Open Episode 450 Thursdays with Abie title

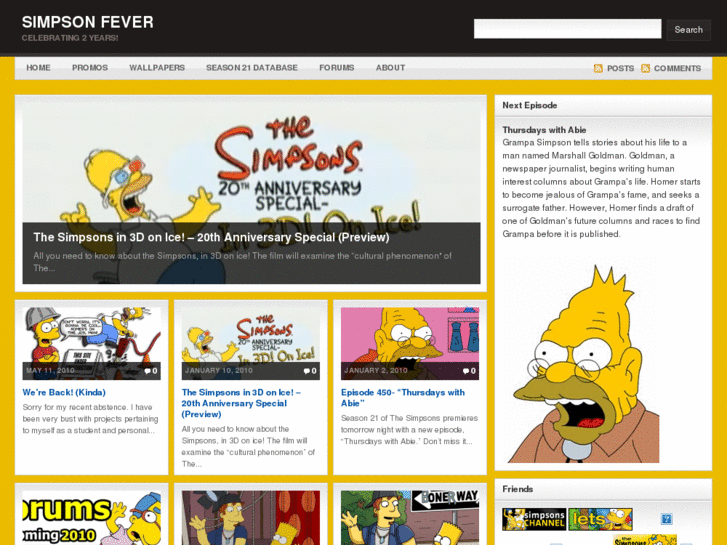coord(403,398)
